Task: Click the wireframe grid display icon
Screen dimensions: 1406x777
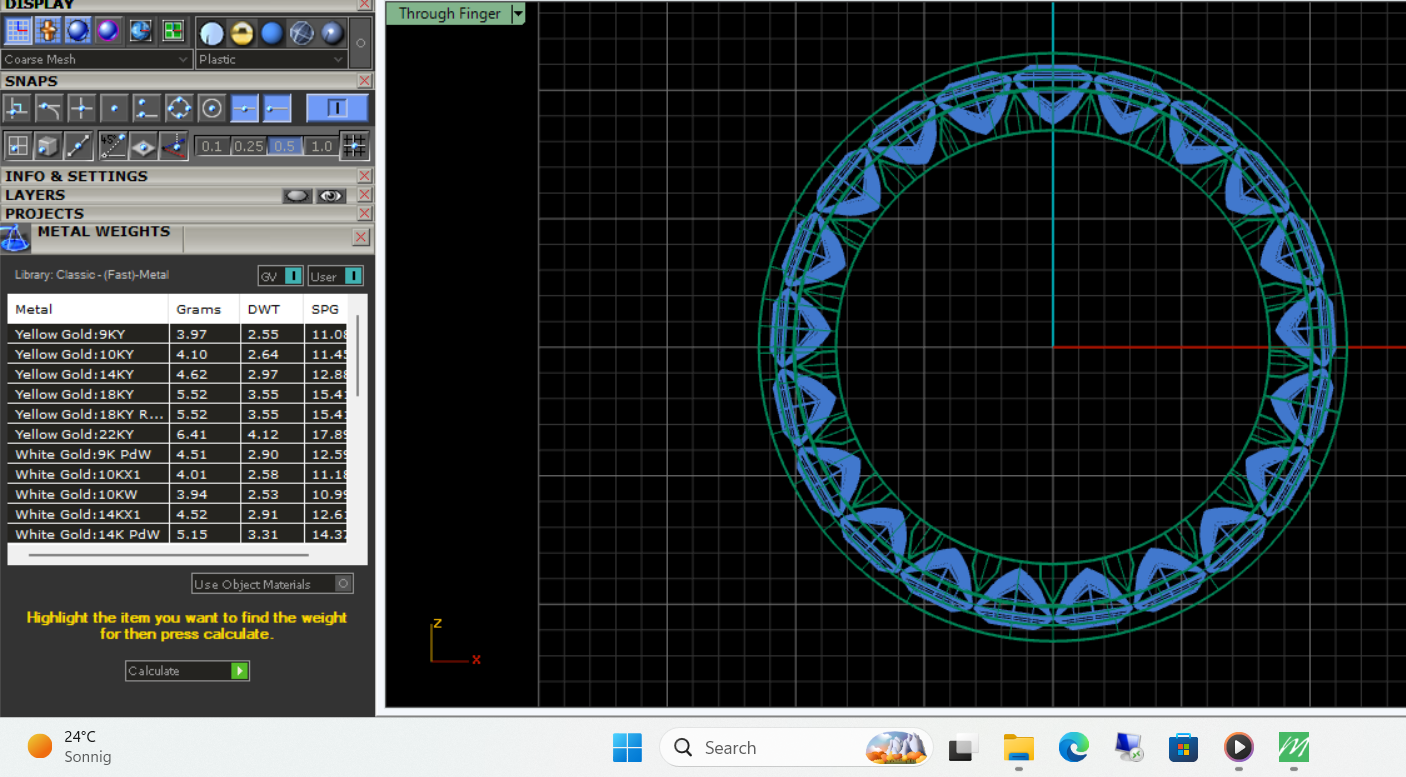Action: pyautogui.click(x=18, y=31)
